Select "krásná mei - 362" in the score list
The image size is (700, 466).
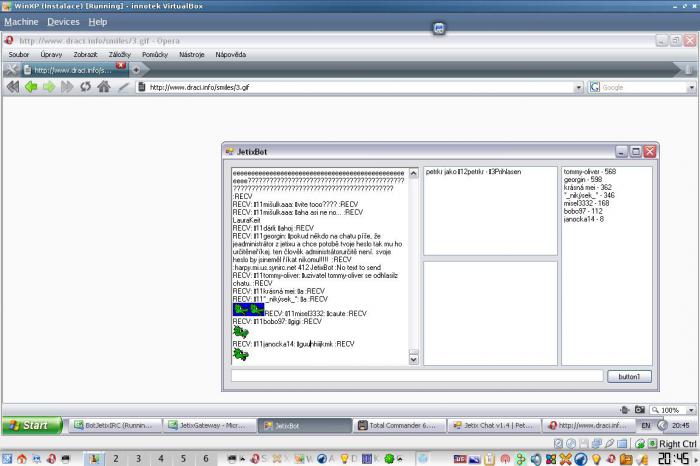click(x=588, y=187)
